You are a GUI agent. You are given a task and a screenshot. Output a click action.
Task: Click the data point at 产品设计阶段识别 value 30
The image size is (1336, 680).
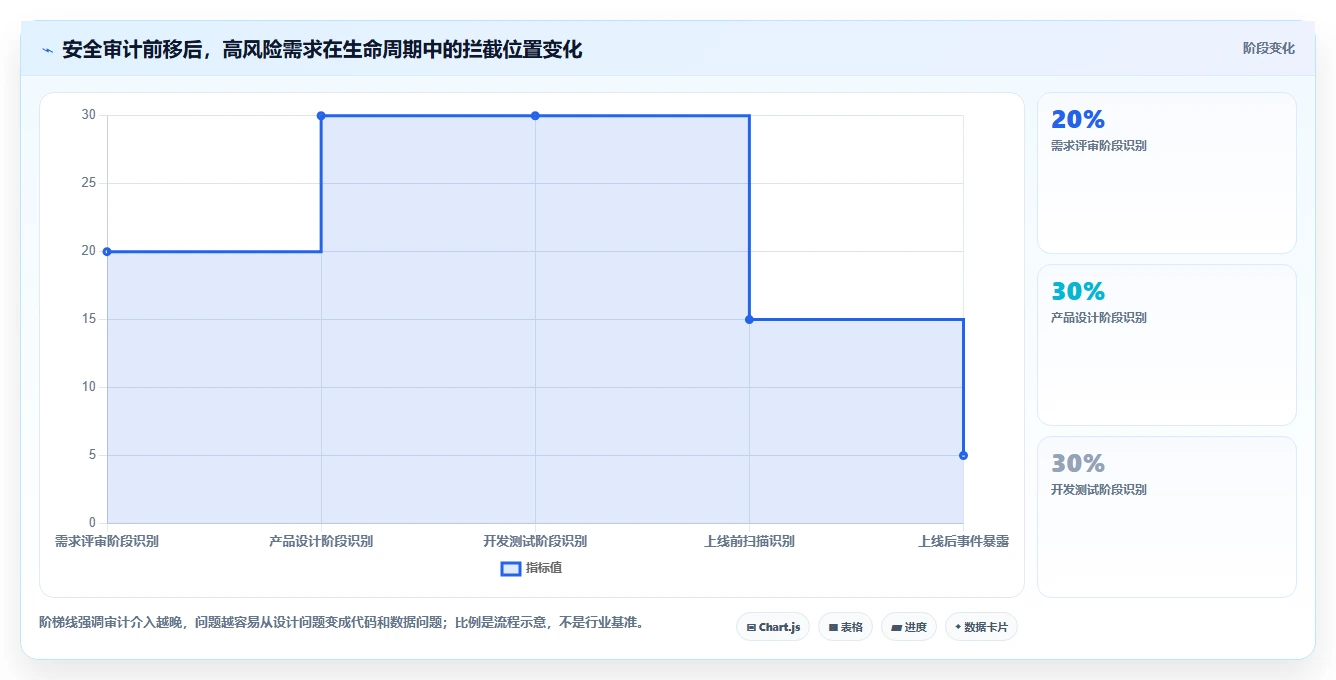pyautogui.click(x=321, y=115)
